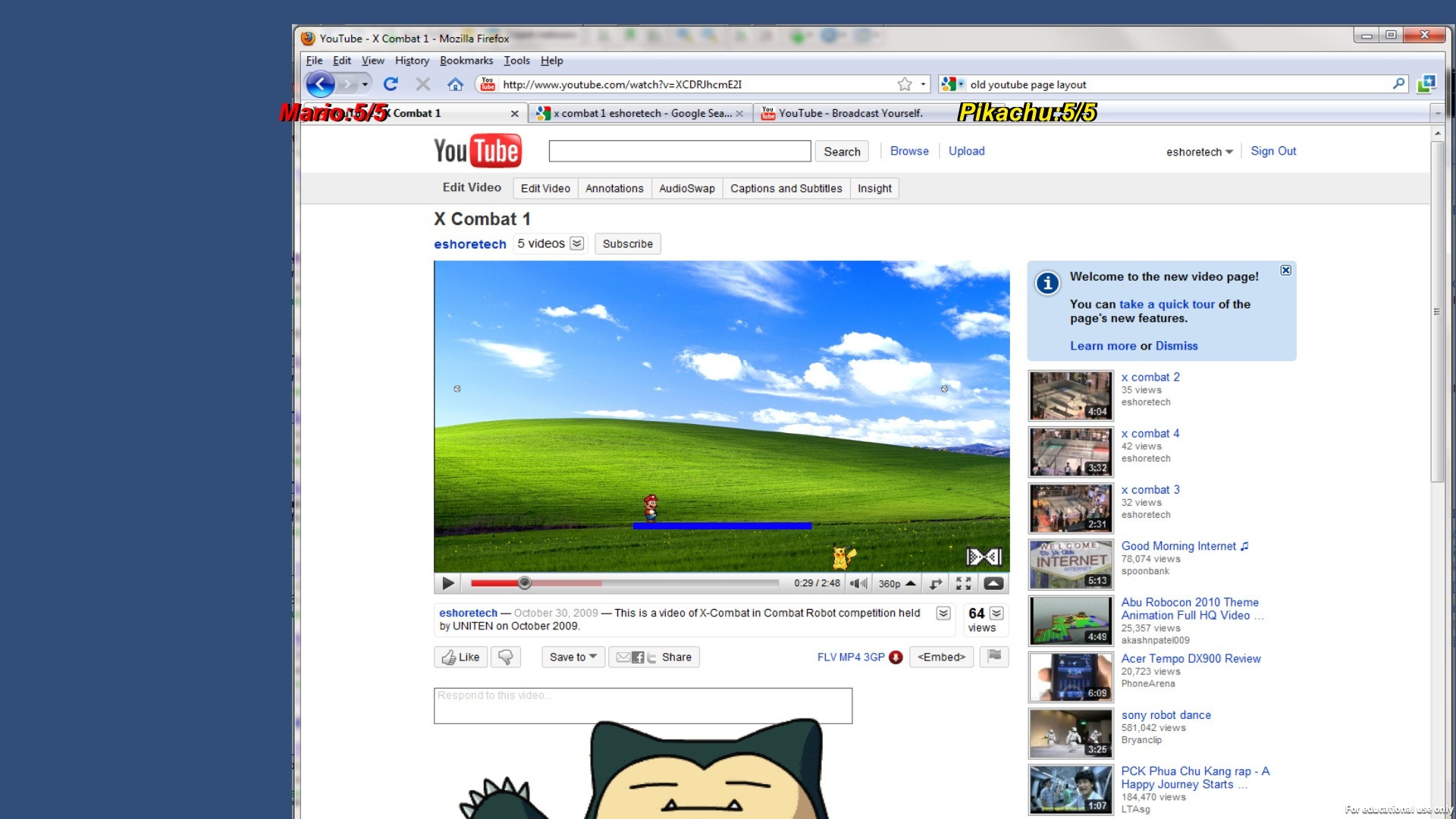Close the Google Search tab
The image size is (1456, 819).
pos(739,114)
